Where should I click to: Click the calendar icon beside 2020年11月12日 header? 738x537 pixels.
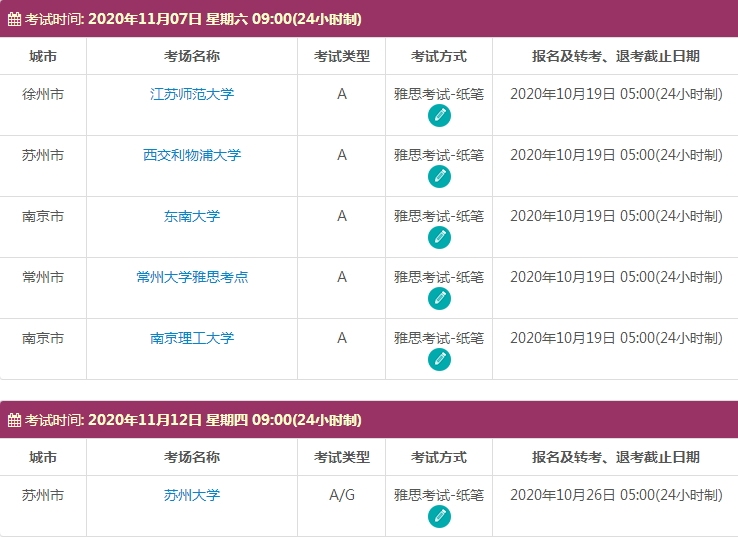pos(14,420)
